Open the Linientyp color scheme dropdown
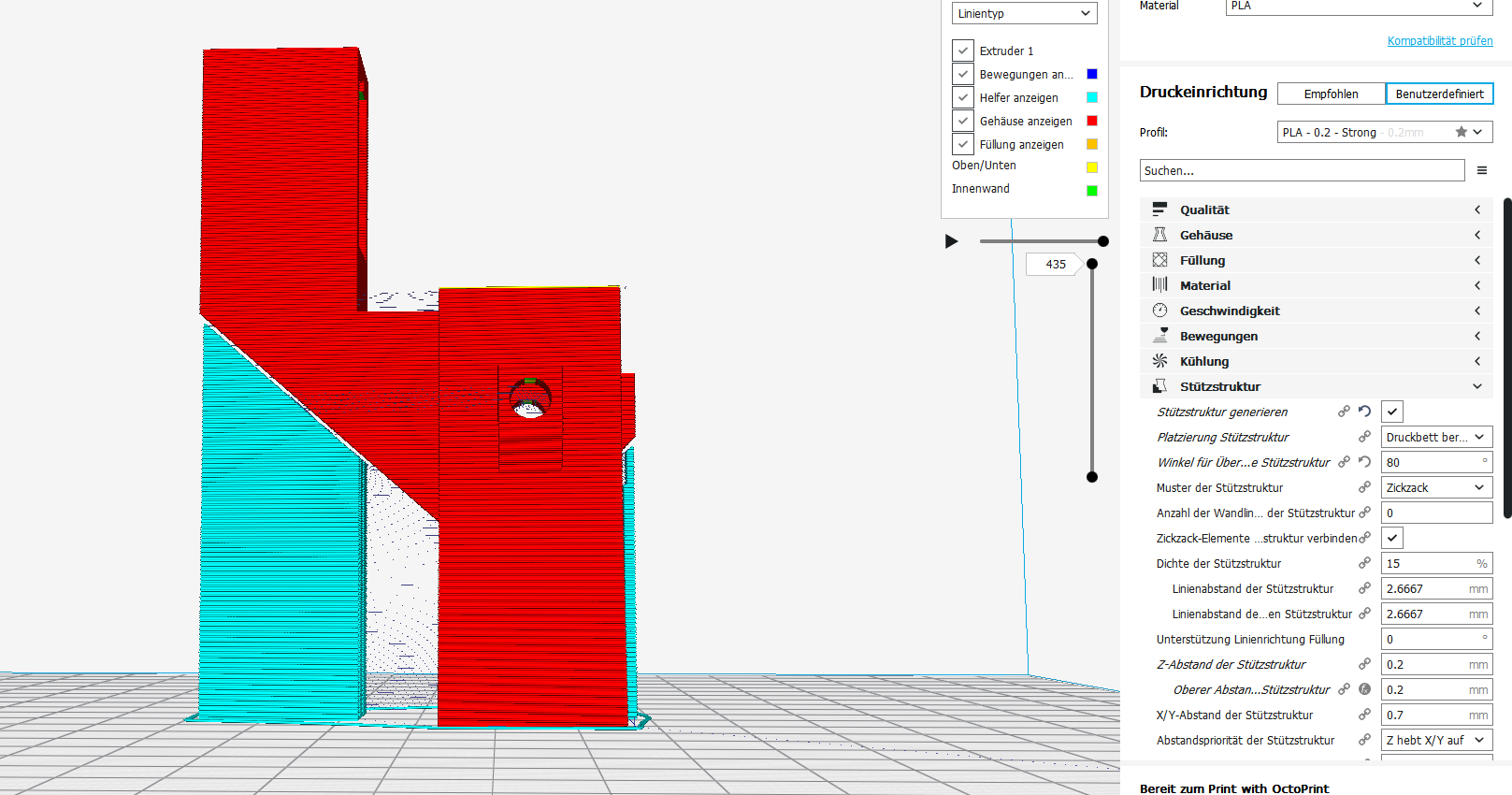The image size is (1512, 795). tap(1025, 13)
